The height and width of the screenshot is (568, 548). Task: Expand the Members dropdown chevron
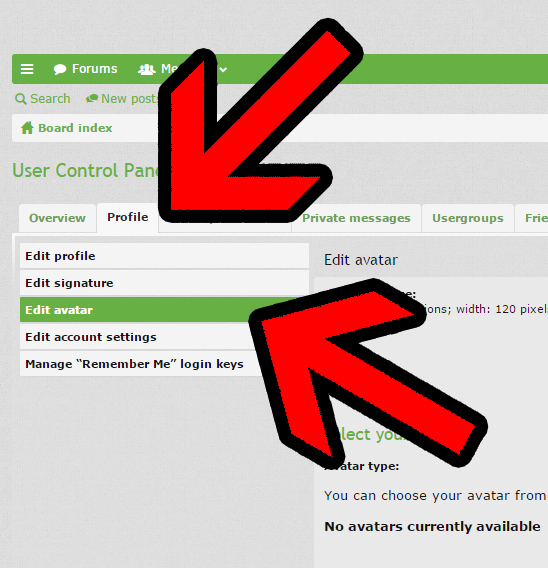pos(223,69)
